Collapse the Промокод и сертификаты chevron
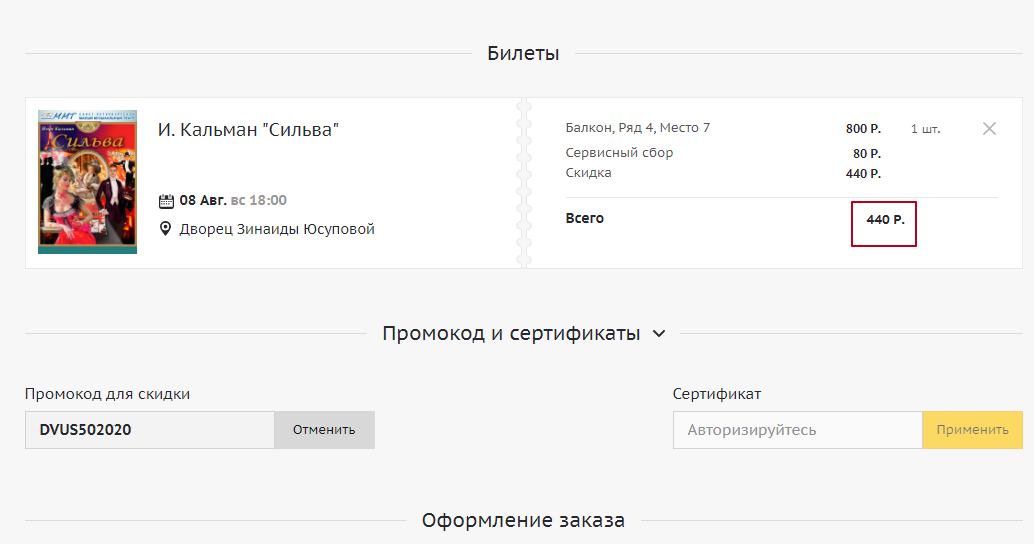 [658, 334]
